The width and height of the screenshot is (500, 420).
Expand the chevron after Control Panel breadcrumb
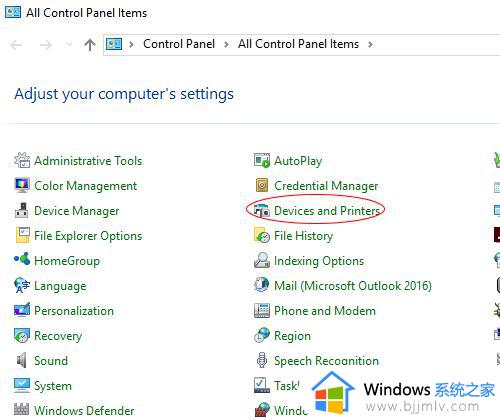pyautogui.click(x=226, y=44)
